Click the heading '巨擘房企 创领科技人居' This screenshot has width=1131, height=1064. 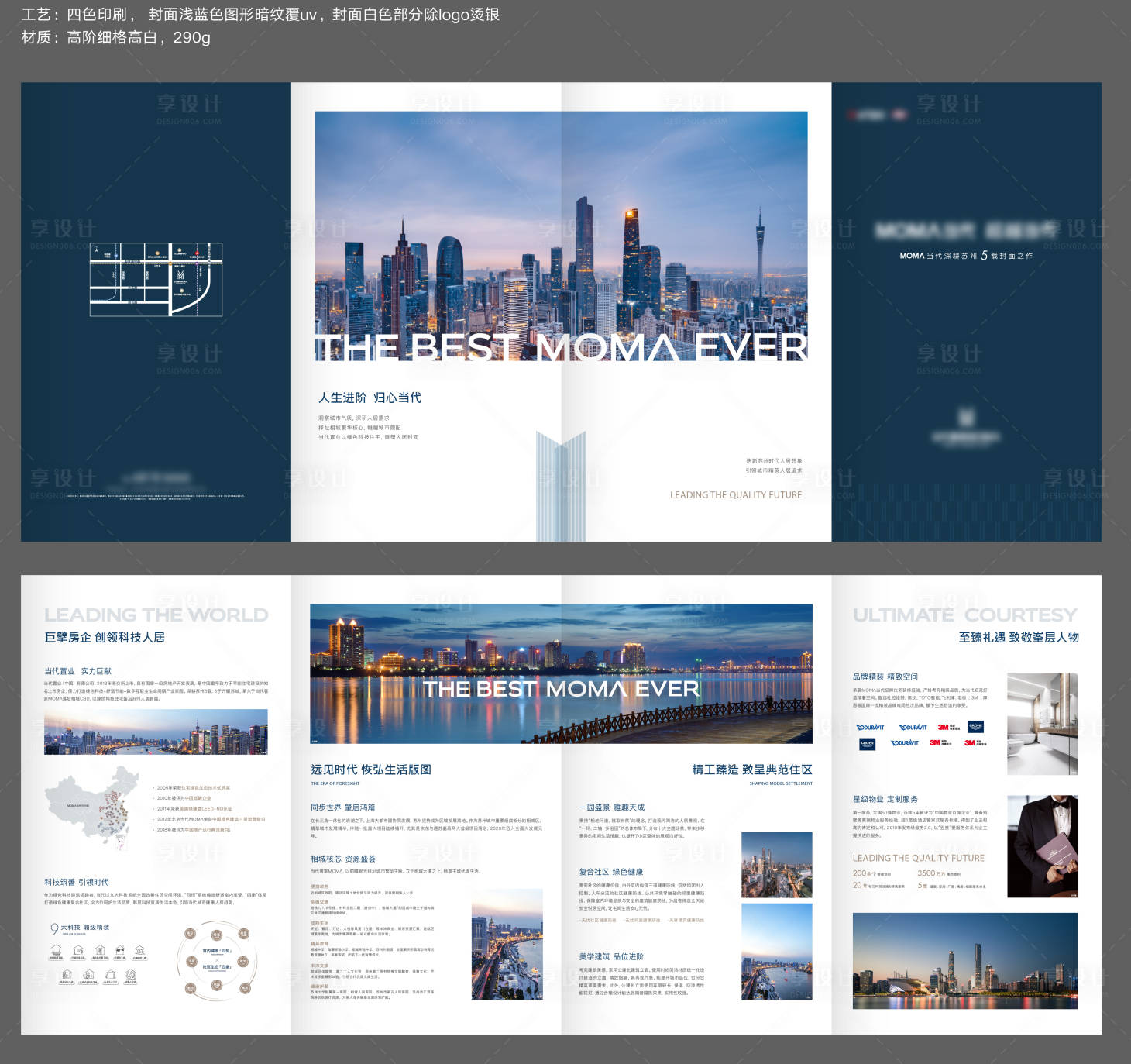105,637
